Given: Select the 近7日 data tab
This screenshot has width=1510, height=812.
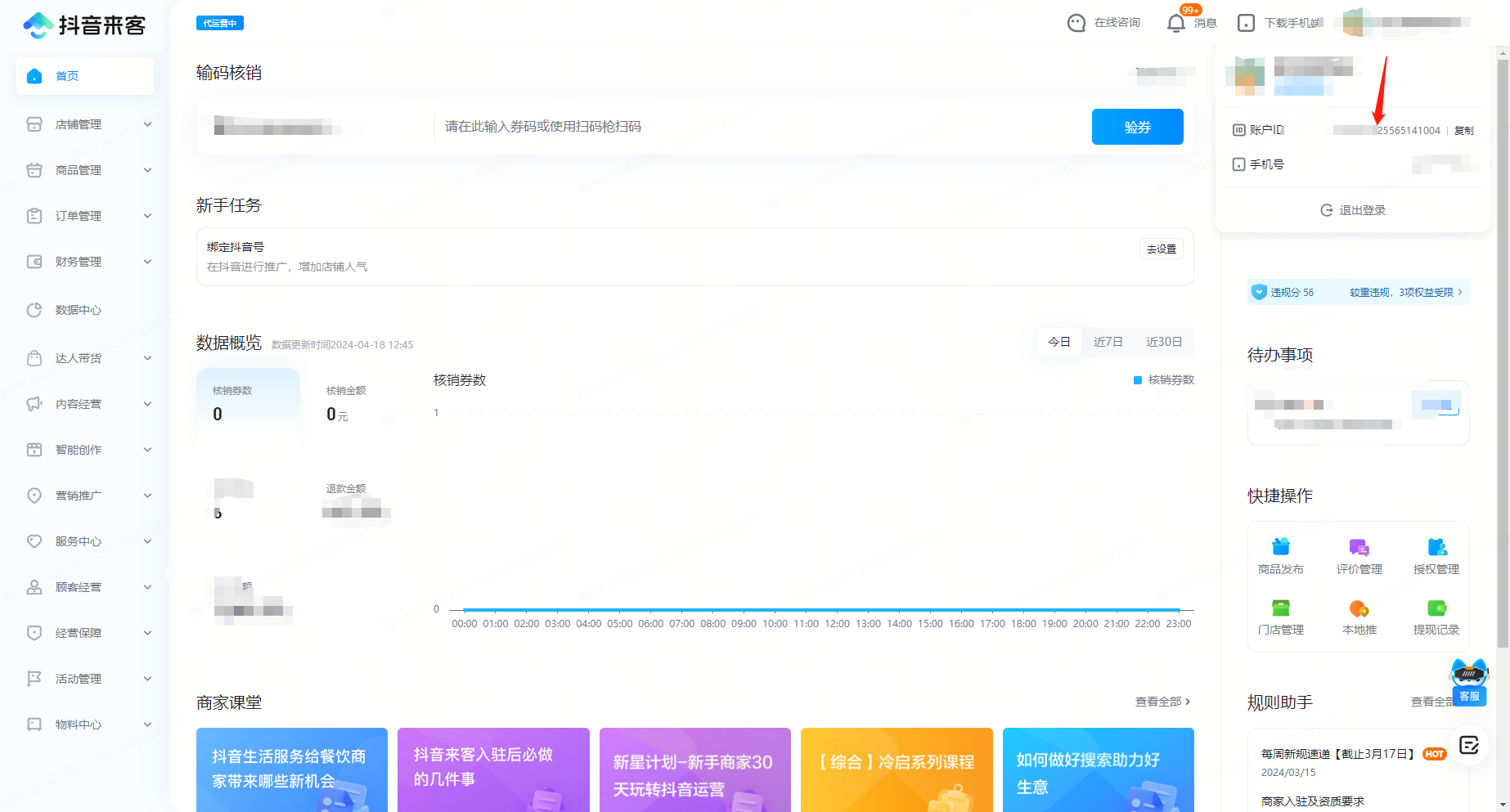Looking at the screenshot, I should [1108, 342].
